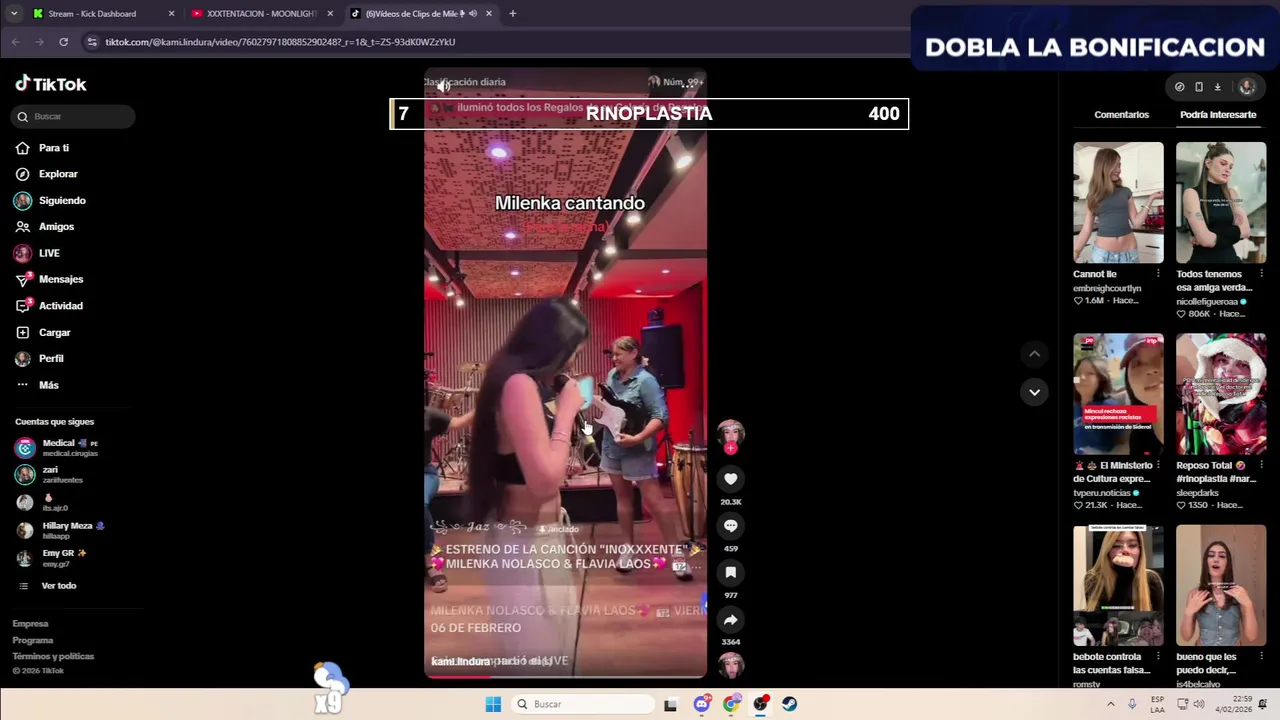
Task: Expand Ver todo followed accounts
Action: point(58,586)
